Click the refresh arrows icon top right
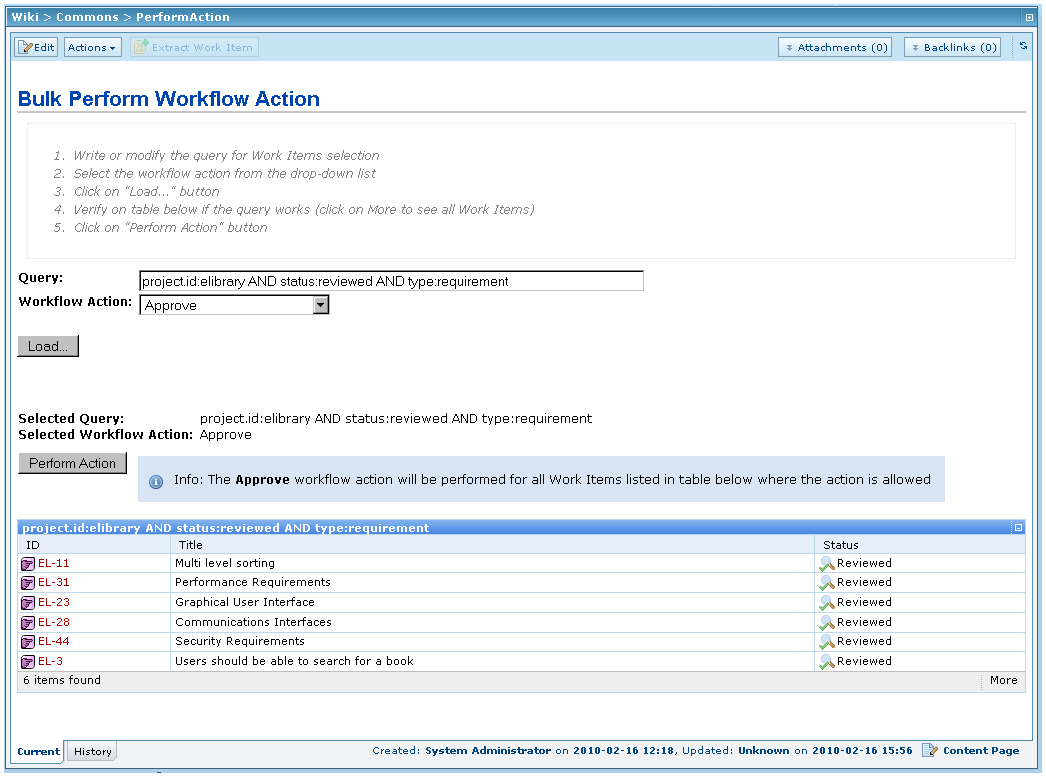 click(x=1022, y=46)
